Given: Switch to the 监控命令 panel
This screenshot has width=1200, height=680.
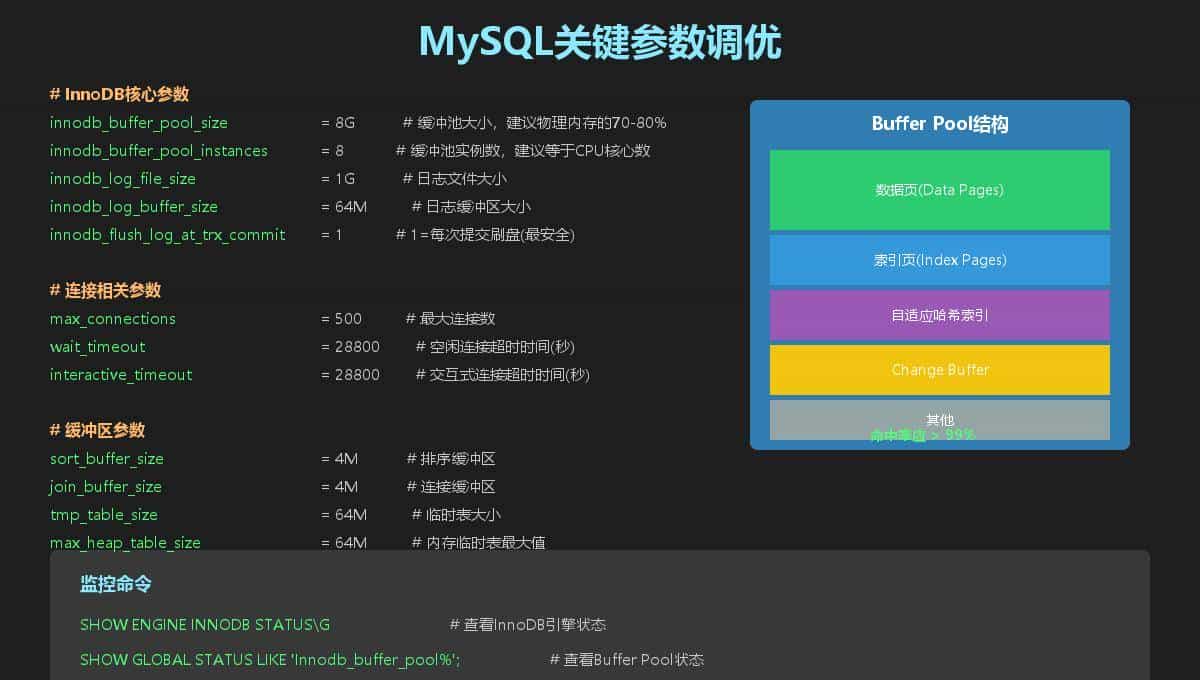Looking at the screenshot, I should click(x=113, y=584).
